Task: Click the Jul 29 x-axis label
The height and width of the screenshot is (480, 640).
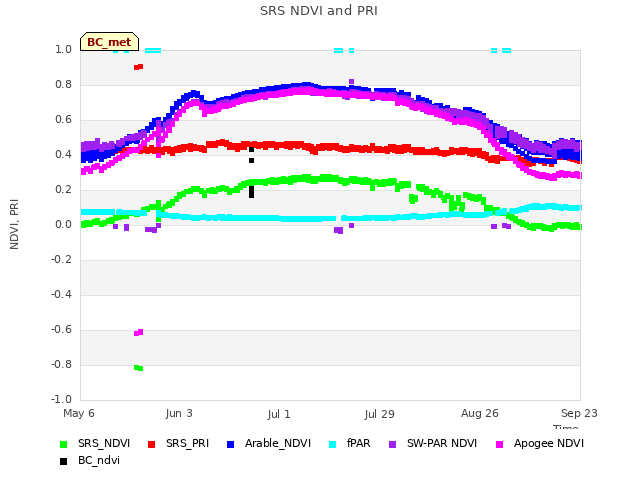Action: point(379,414)
